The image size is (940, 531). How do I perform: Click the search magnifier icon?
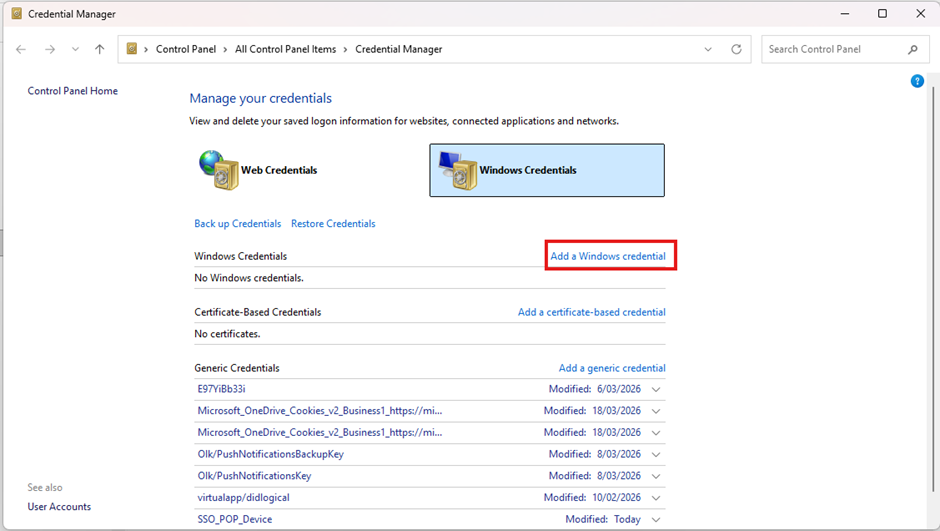(x=912, y=49)
